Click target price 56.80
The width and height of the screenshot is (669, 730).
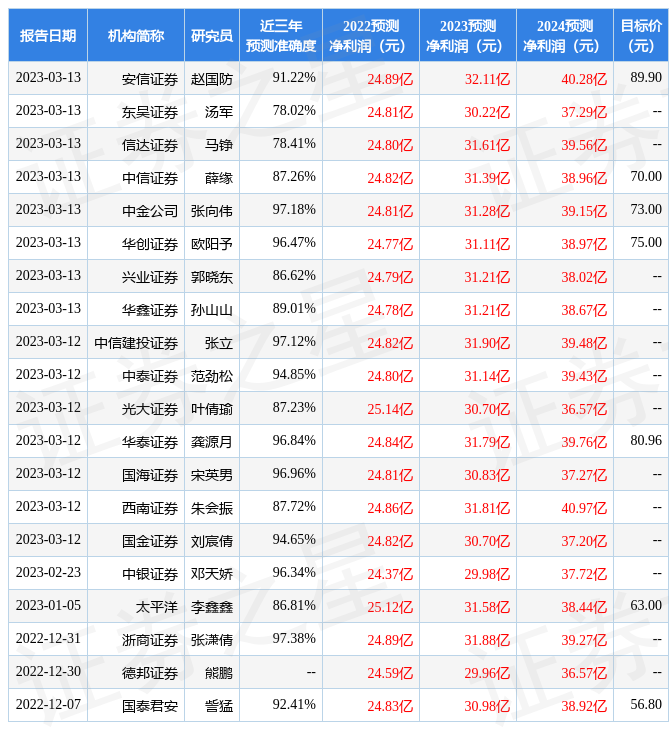[x=646, y=705]
